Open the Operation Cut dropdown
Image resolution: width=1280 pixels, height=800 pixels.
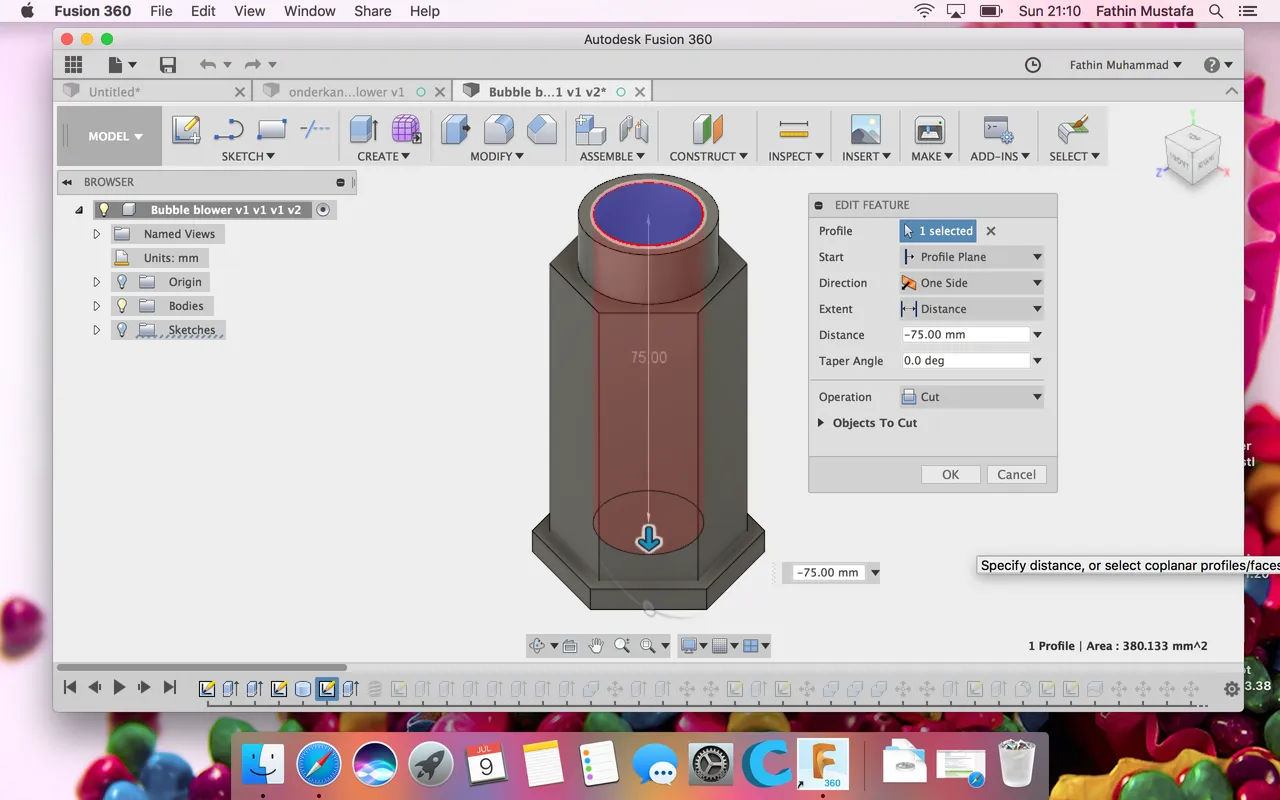tap(971, 397)
